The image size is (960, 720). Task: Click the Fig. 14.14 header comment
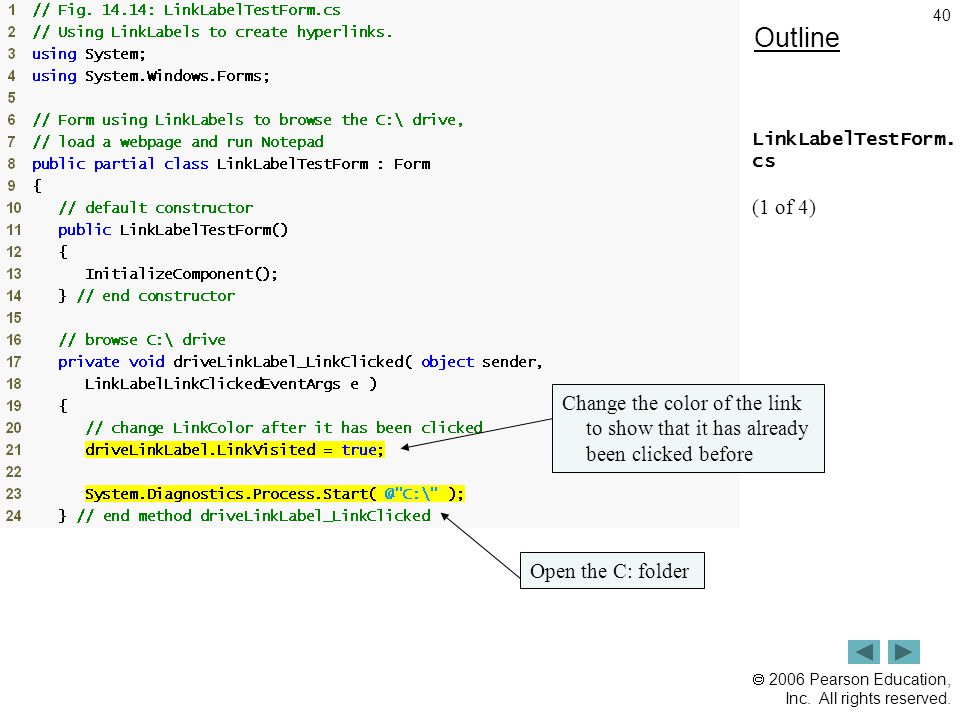point(186,10)
